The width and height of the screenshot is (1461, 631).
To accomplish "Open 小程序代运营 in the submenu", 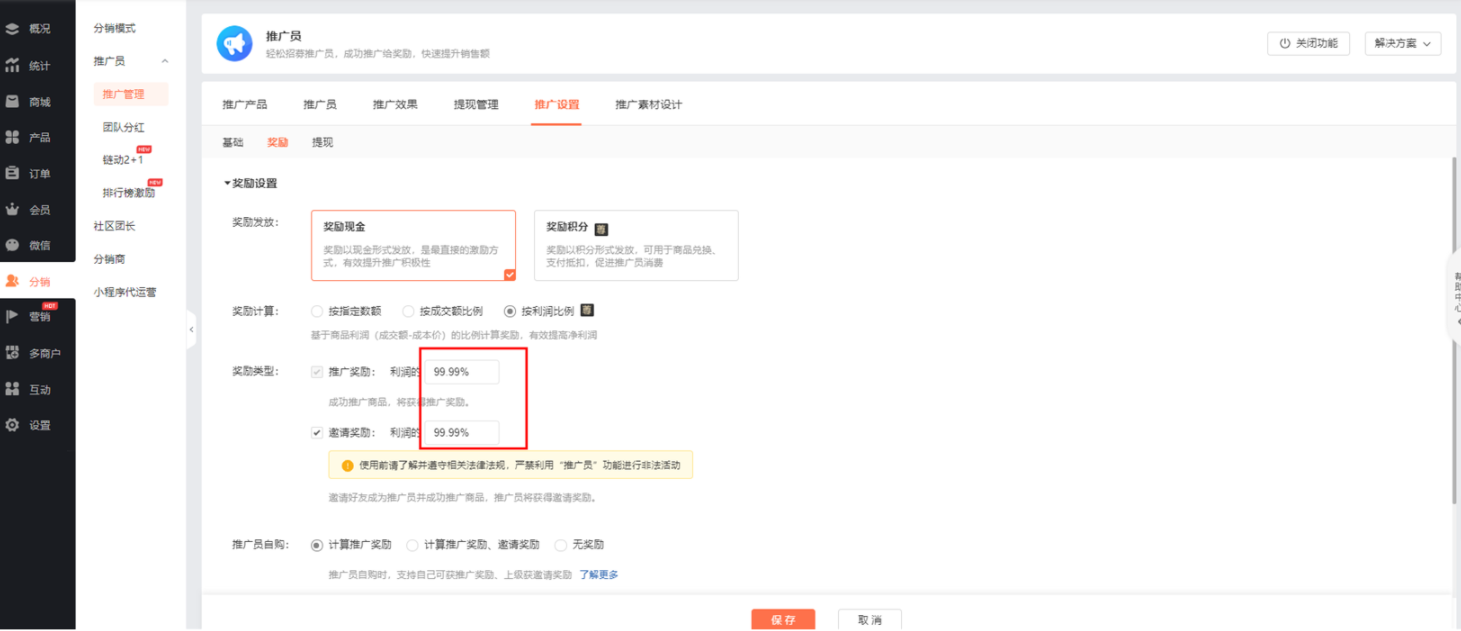I will coord(125,292).
